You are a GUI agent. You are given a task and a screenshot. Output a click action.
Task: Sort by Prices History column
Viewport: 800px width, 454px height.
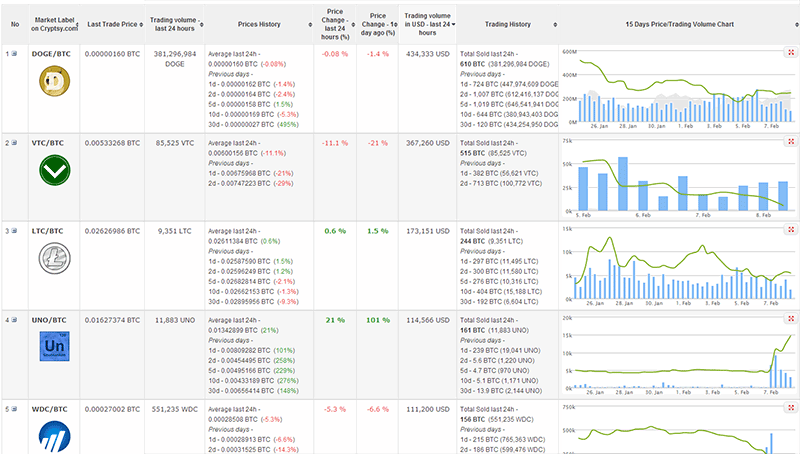click(x=259, y=24)
